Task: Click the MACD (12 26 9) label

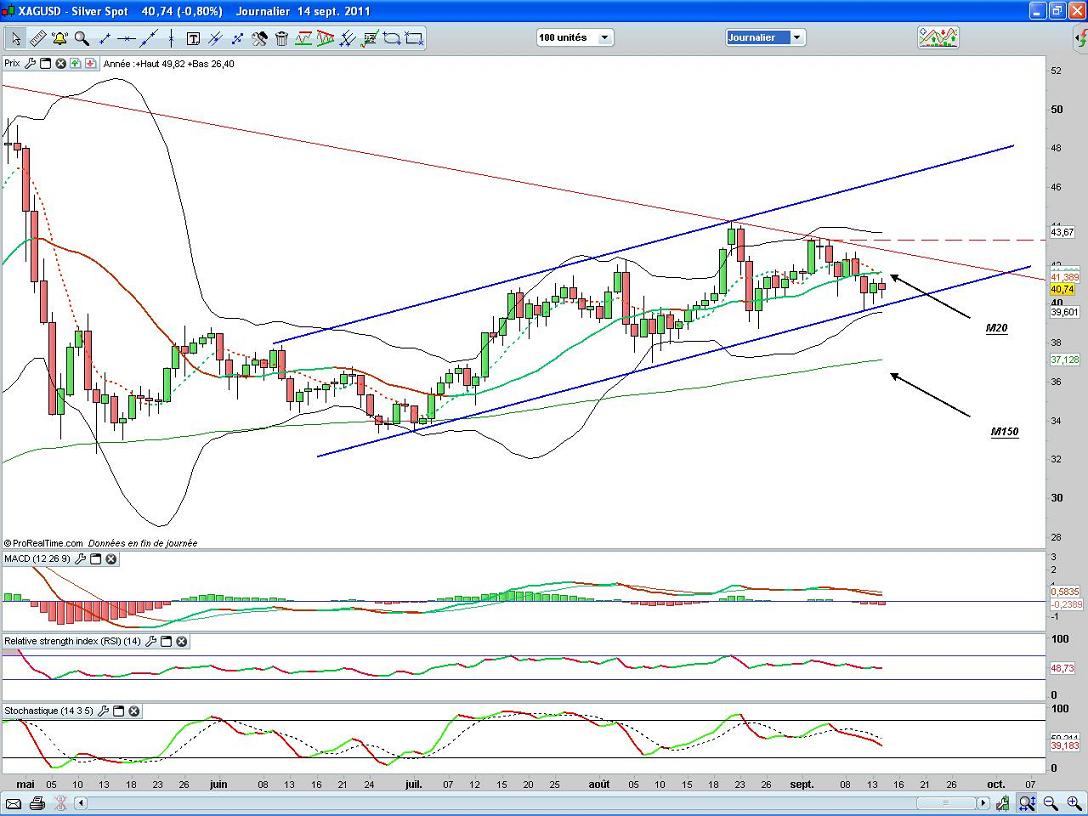Action: [37, 559]
